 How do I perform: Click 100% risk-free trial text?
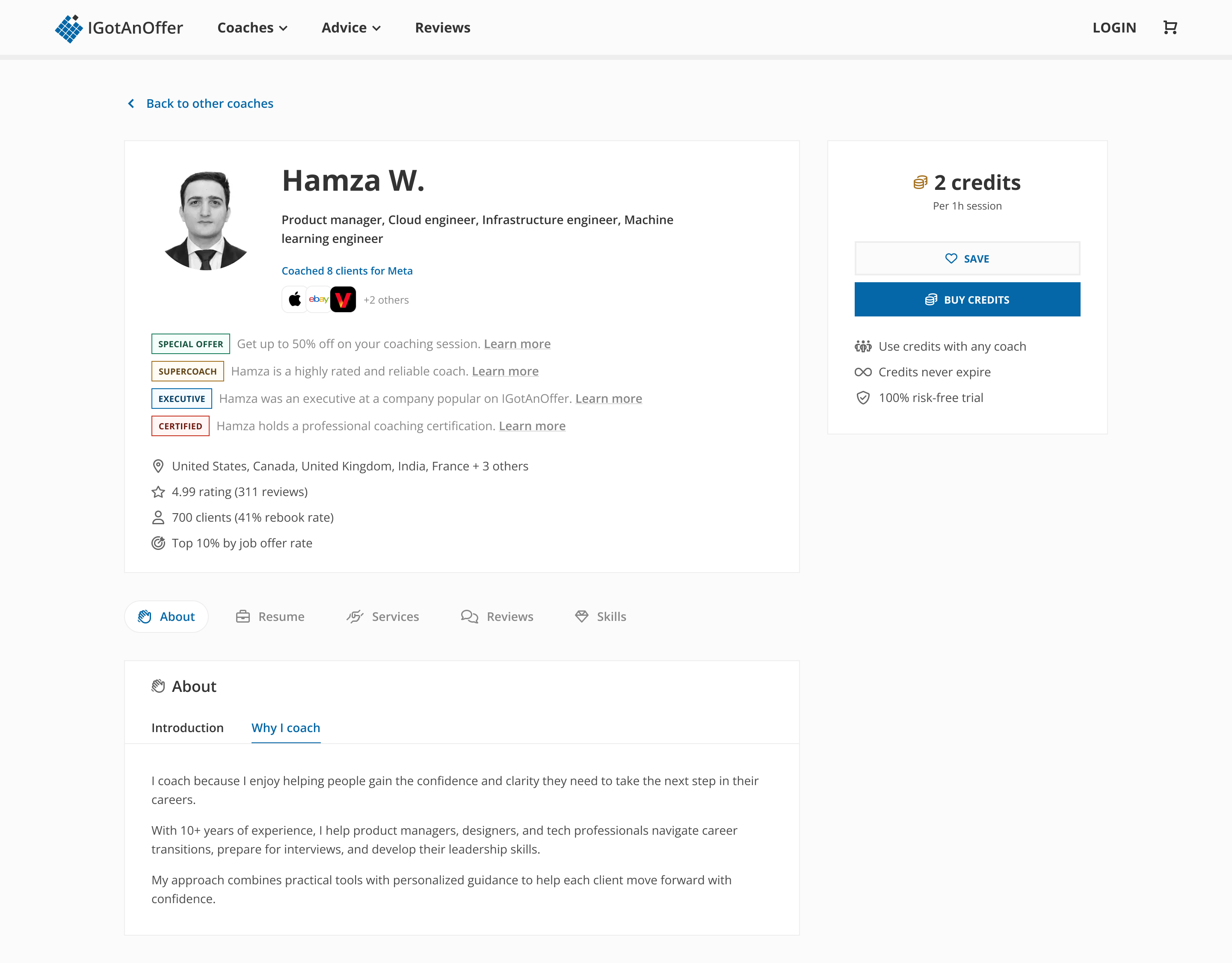[931, 398]
